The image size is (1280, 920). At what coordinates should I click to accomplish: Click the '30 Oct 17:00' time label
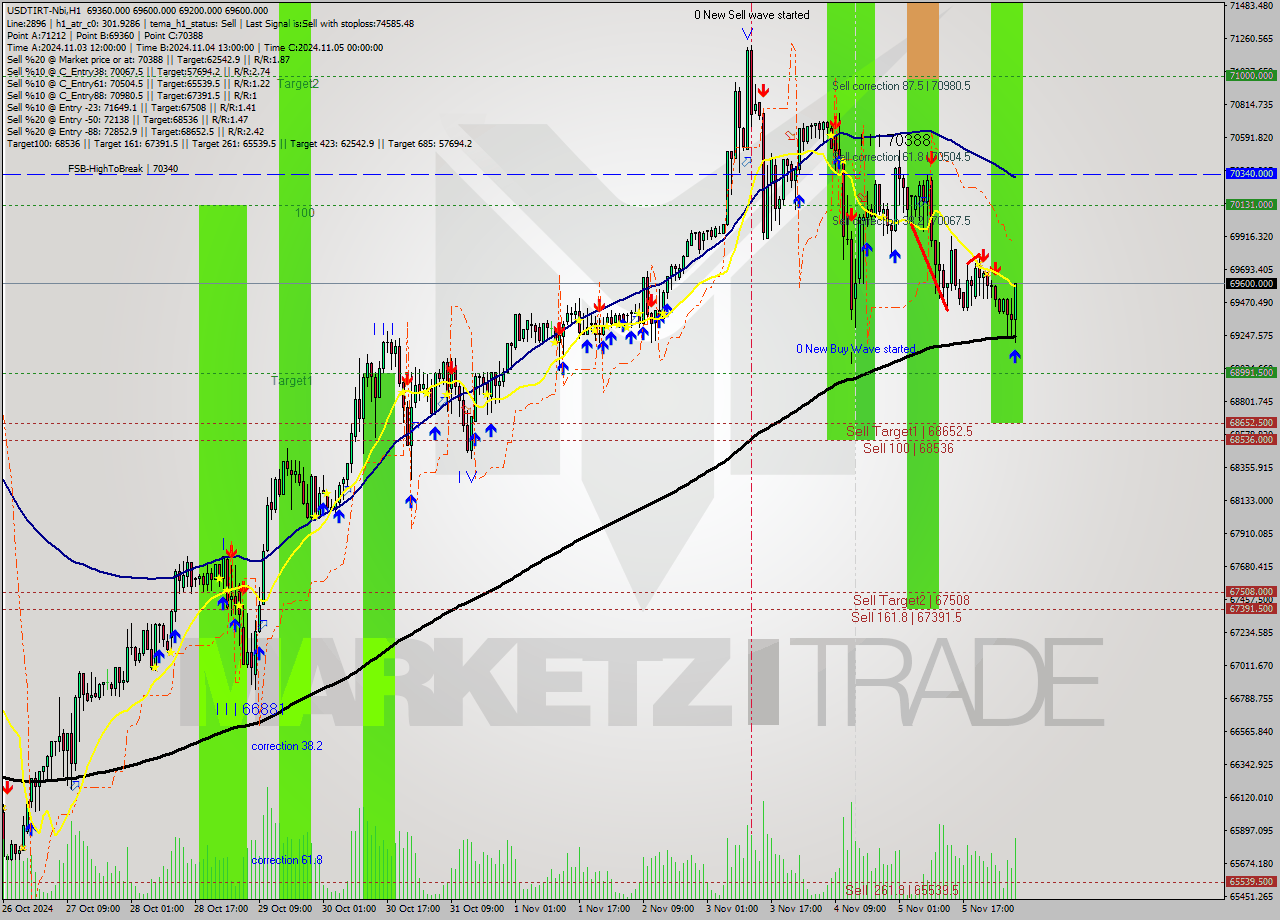pos(412,909)
